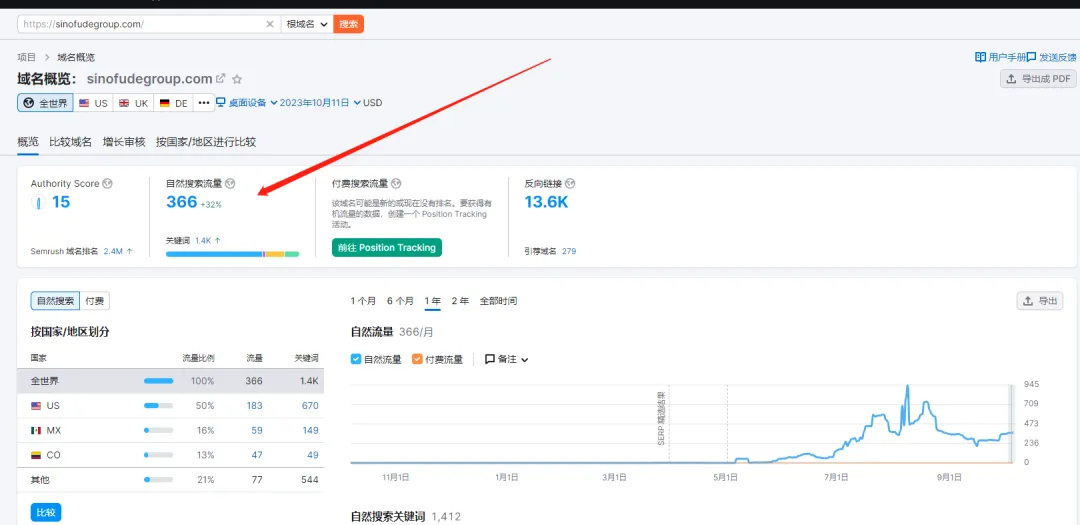The height and width of the screenshot is (525, 1080).
Task: Open the 桌面设备 device dropdown
Action: pyautogui.click(x=247, y=103)
